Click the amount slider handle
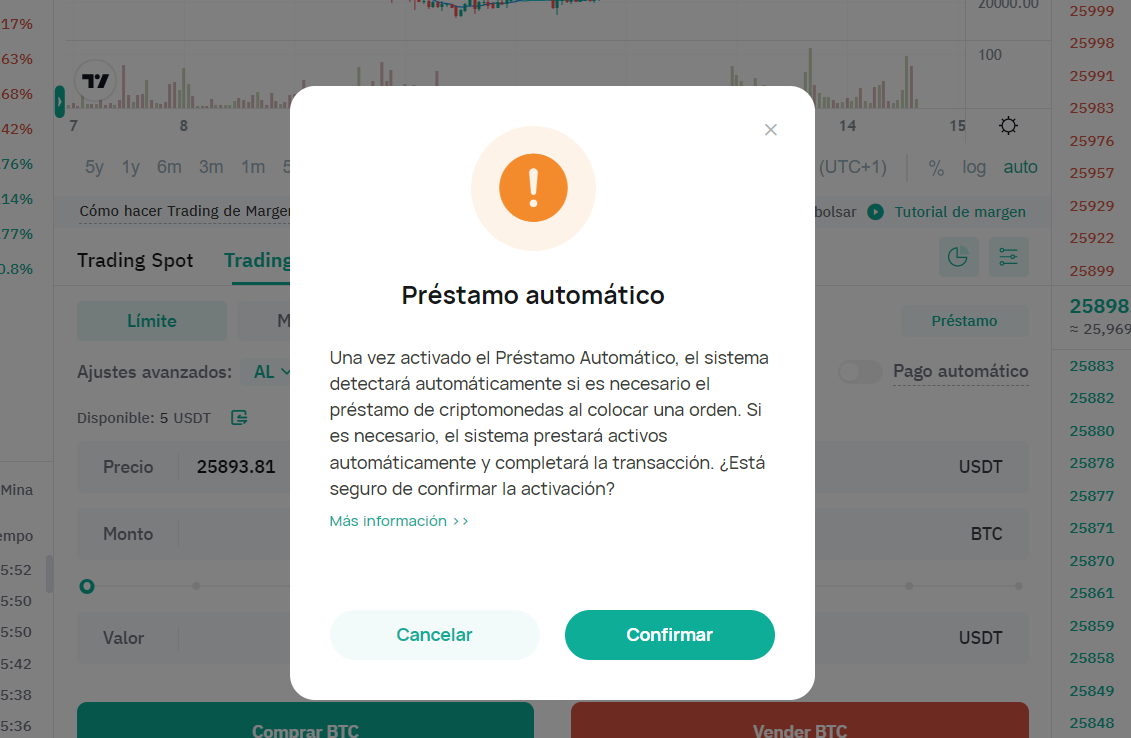 87,587
